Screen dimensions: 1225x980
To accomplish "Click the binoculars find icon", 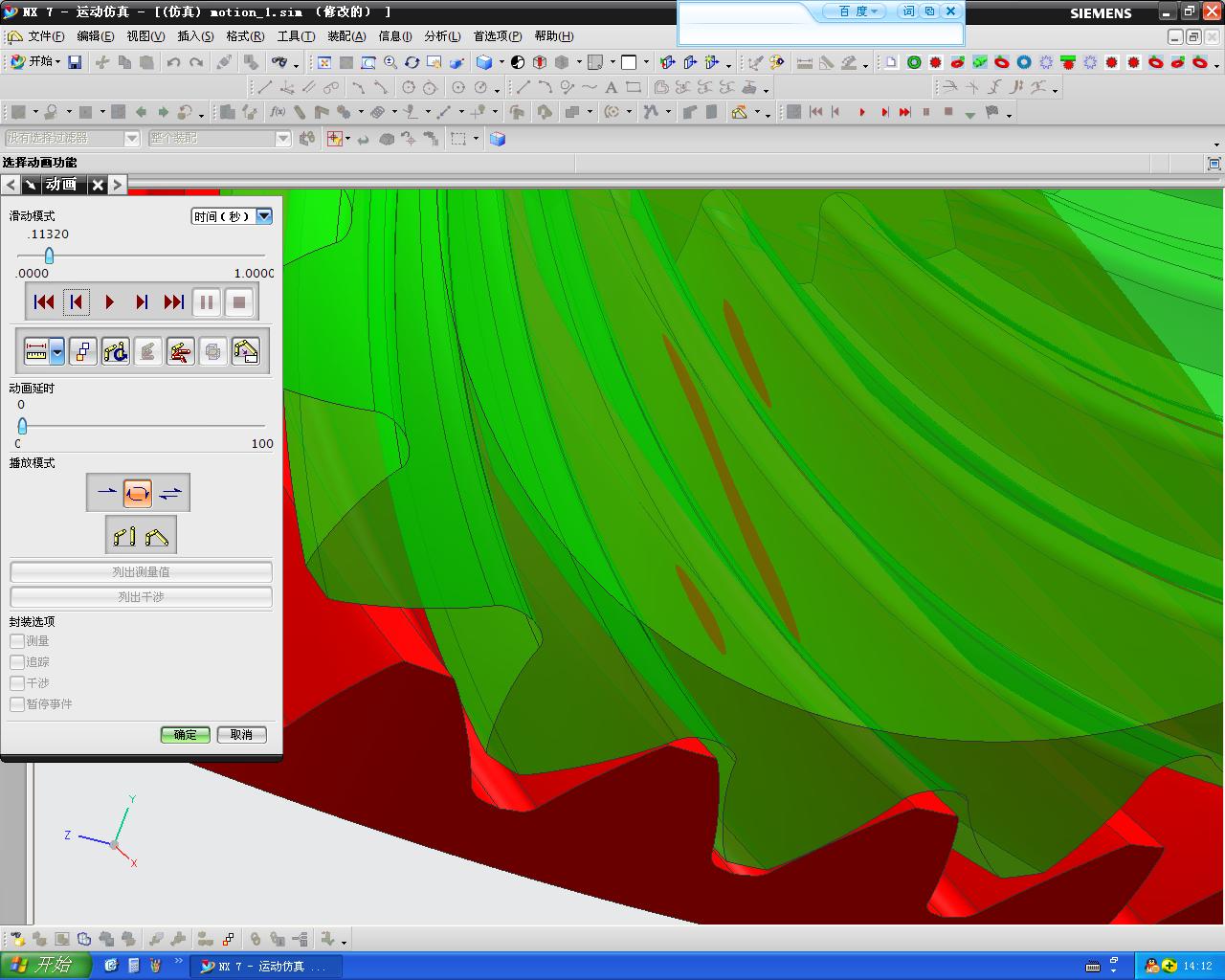I will click(279, 62).
